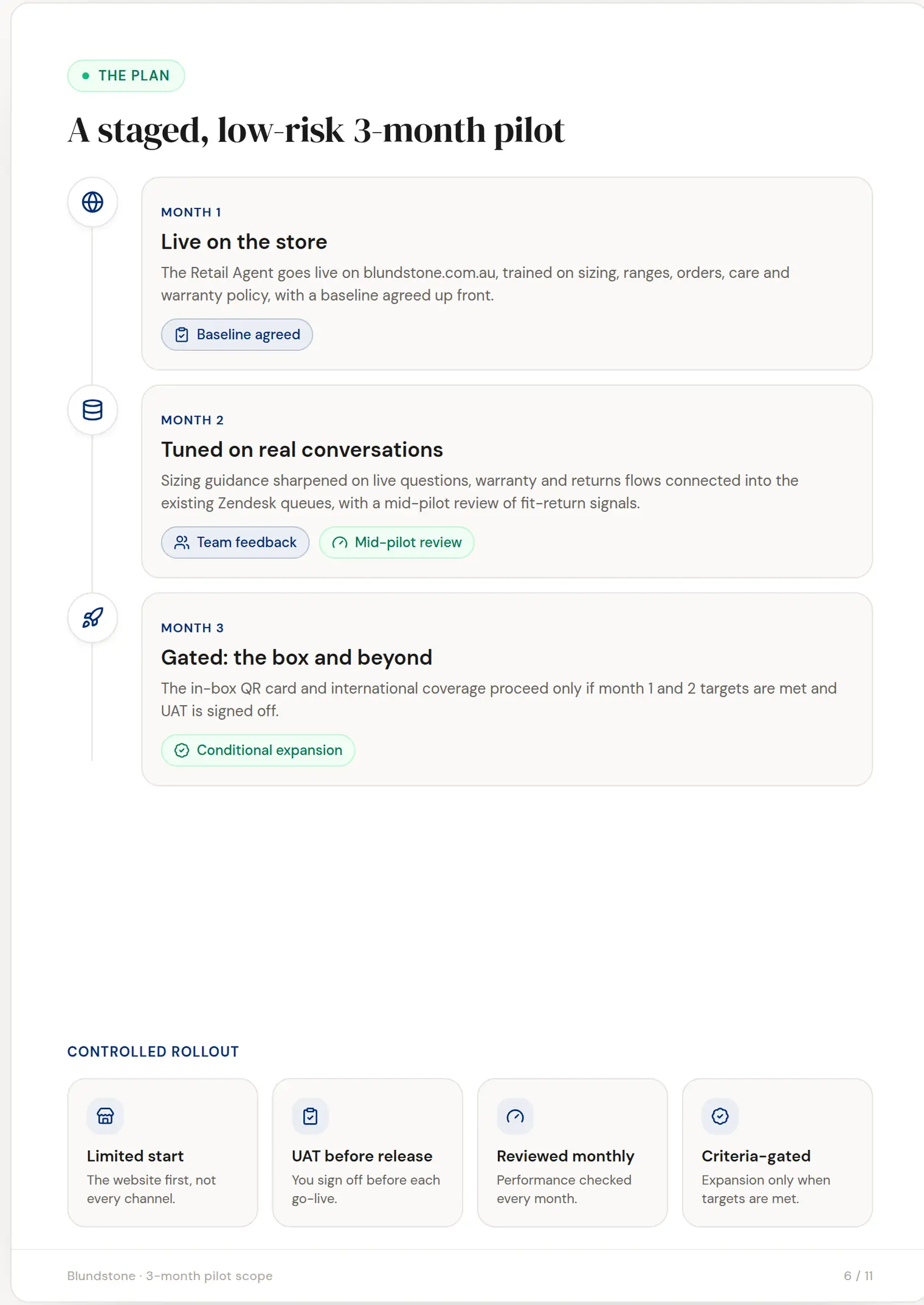Image resolution: width=924 pixels, height=1305 pixels.
Task: Click the clipboard icon in UAT before release card
Action: 310,1116
